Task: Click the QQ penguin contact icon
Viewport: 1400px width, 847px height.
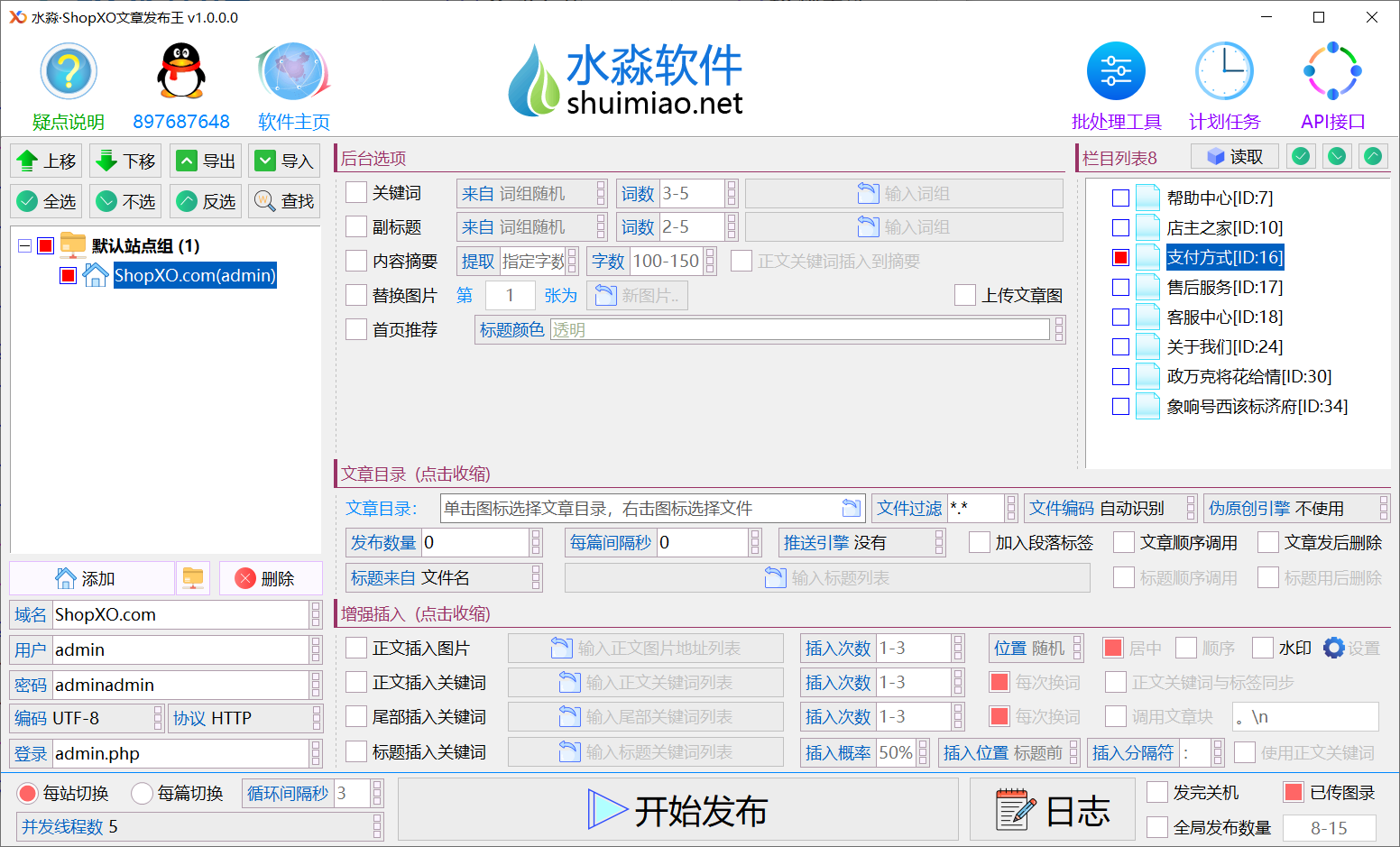Action: tap(181, 71)
